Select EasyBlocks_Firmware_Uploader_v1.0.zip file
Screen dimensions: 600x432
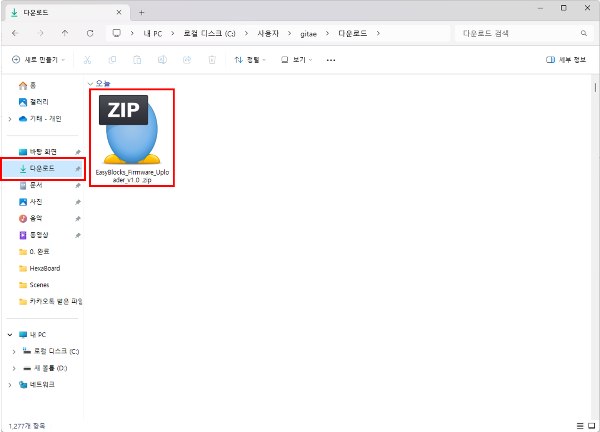[x=132, y=138]
